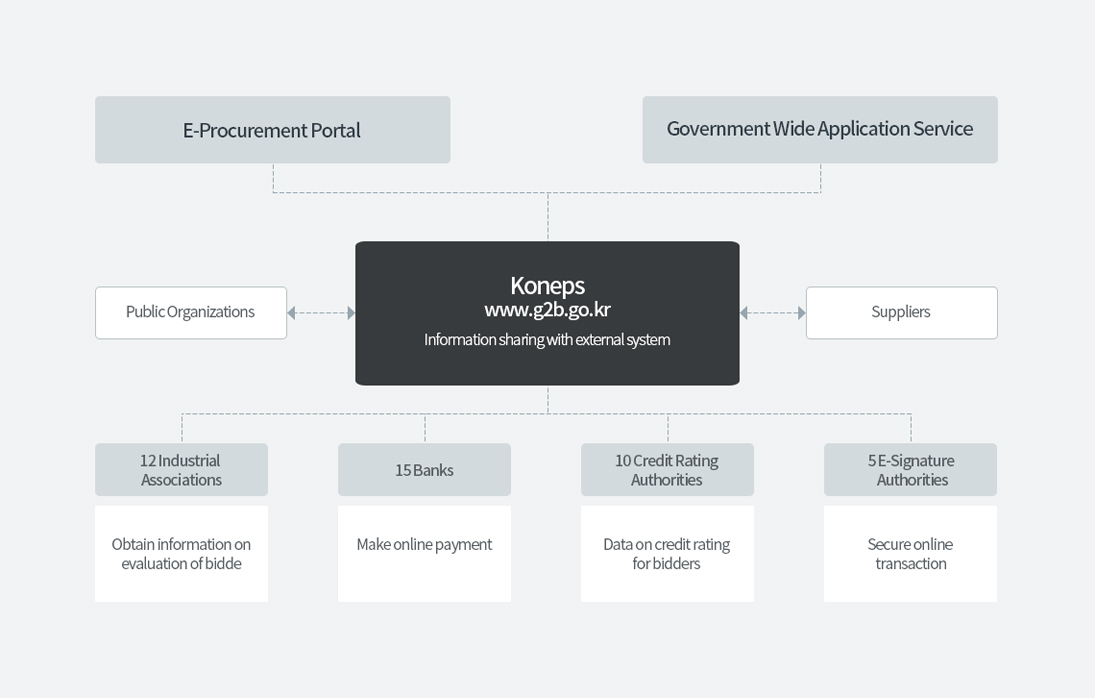Select 'Data on credit rating for bidders' text
Screen dimensions: 1095x698
[667, 554]
